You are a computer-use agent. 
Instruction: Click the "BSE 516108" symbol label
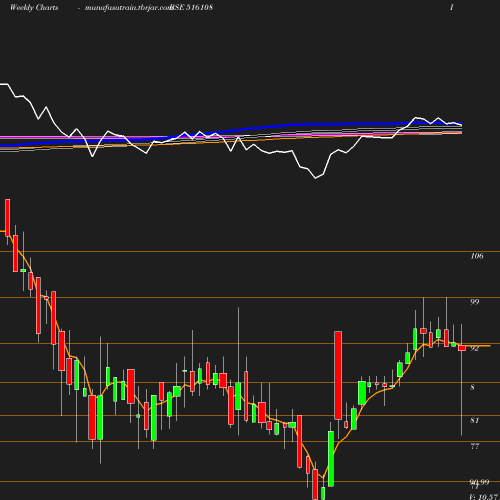191,7
